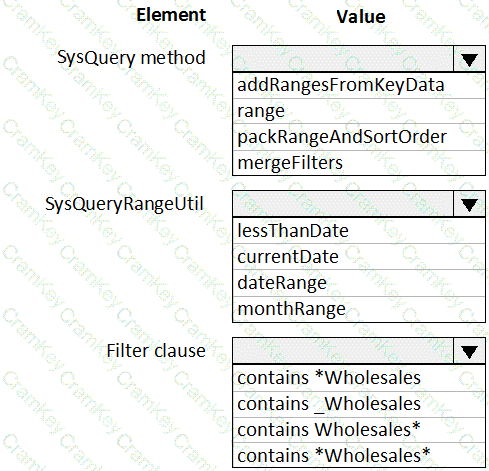
Task: Pick contains *Wholesales* option
Action: coord(359,455)
